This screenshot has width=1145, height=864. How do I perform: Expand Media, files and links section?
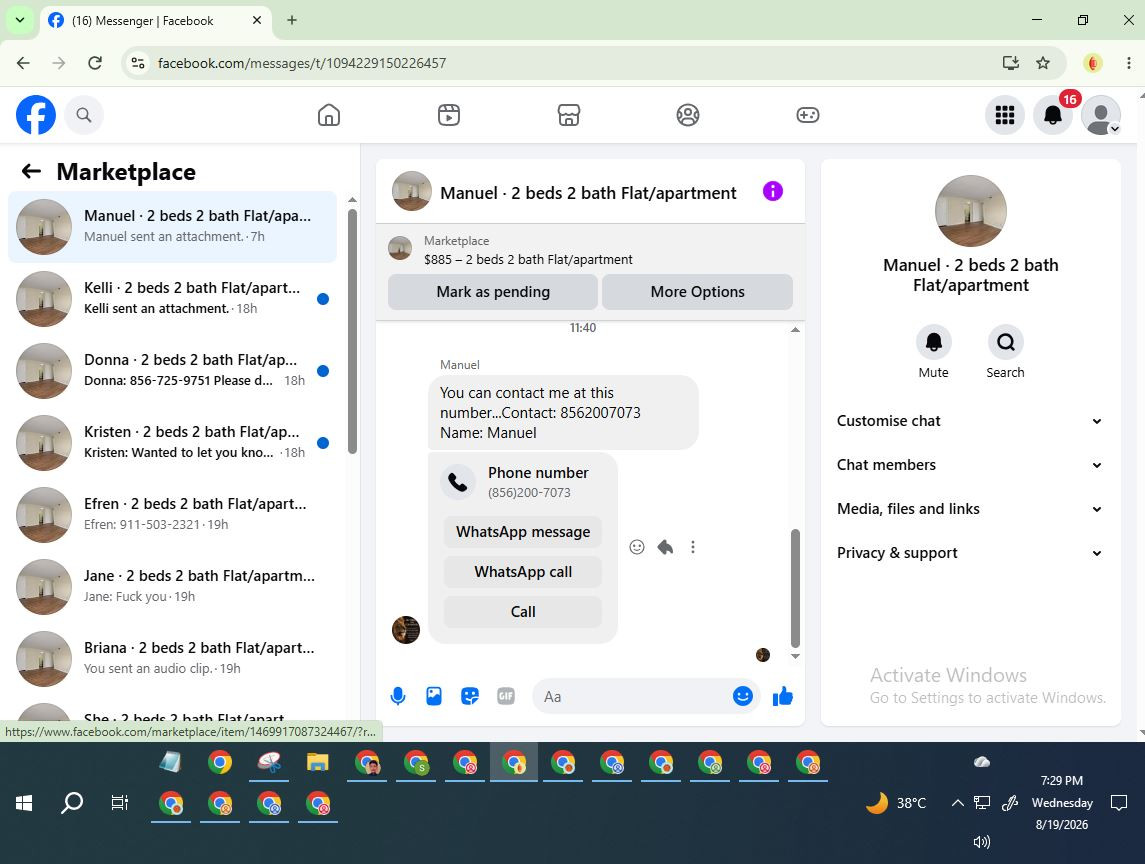tap(970, 508)
